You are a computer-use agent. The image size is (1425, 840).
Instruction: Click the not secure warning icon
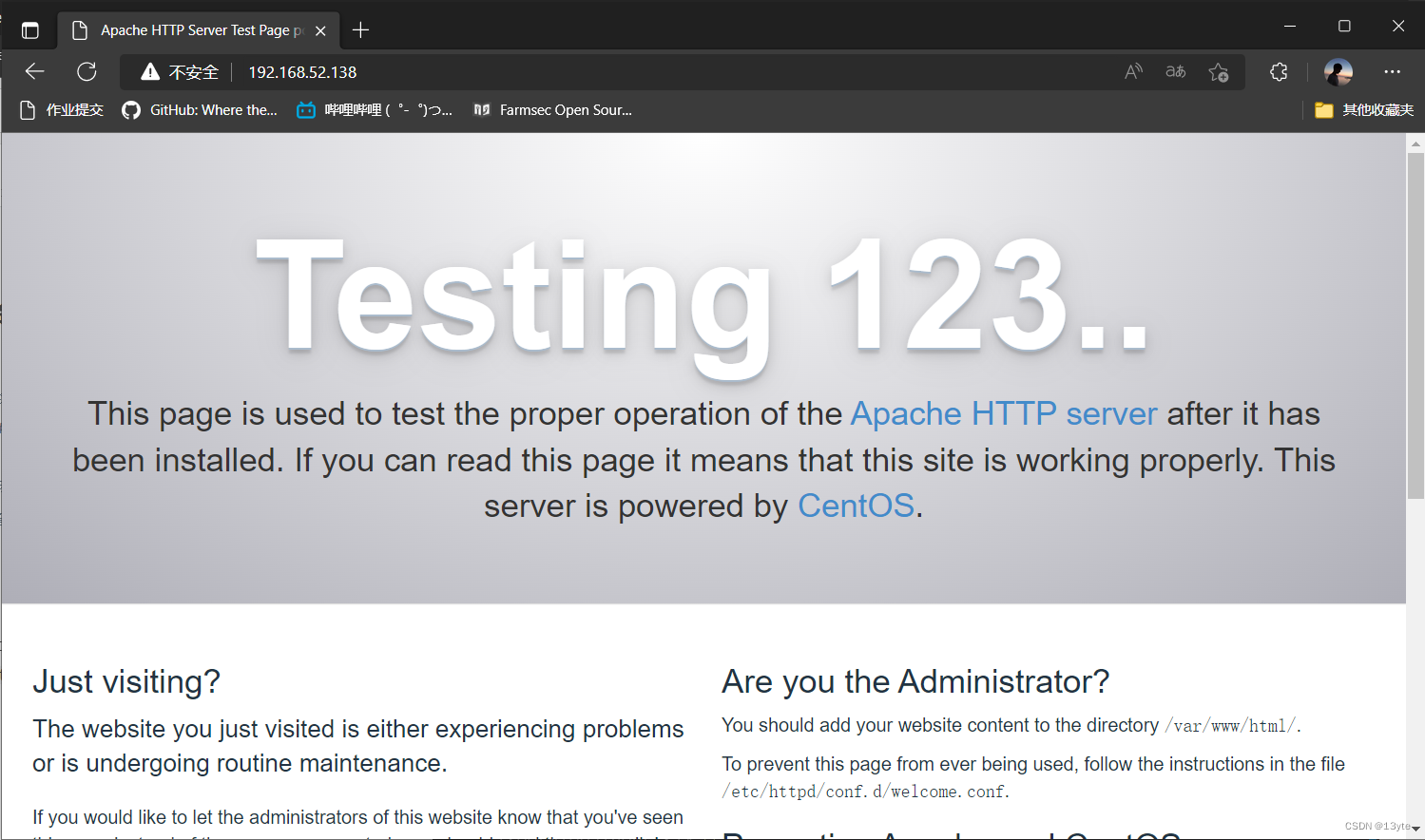(150, 72)
